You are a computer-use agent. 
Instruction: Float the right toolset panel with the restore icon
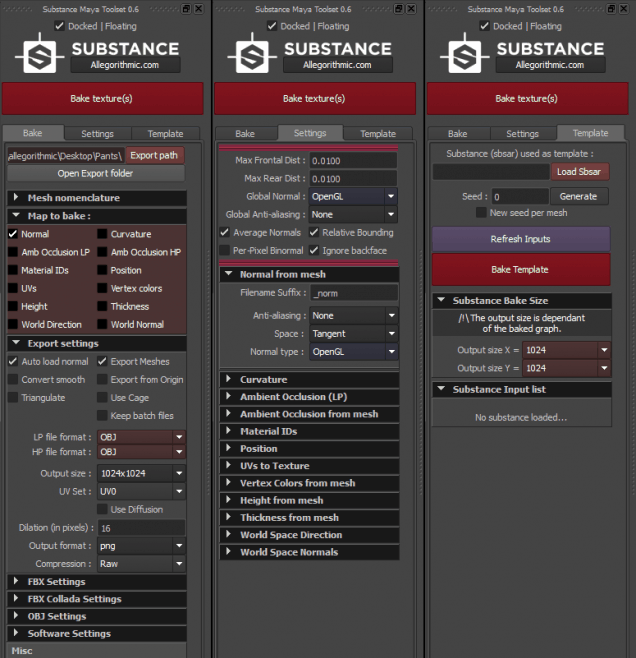coord(612,9)
